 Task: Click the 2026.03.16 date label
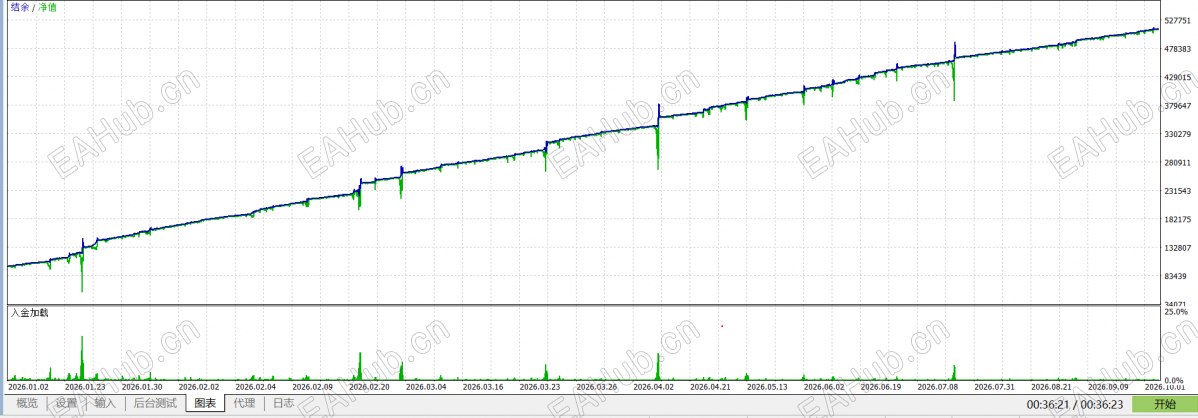pyautogui.click(x=484, y=387)
